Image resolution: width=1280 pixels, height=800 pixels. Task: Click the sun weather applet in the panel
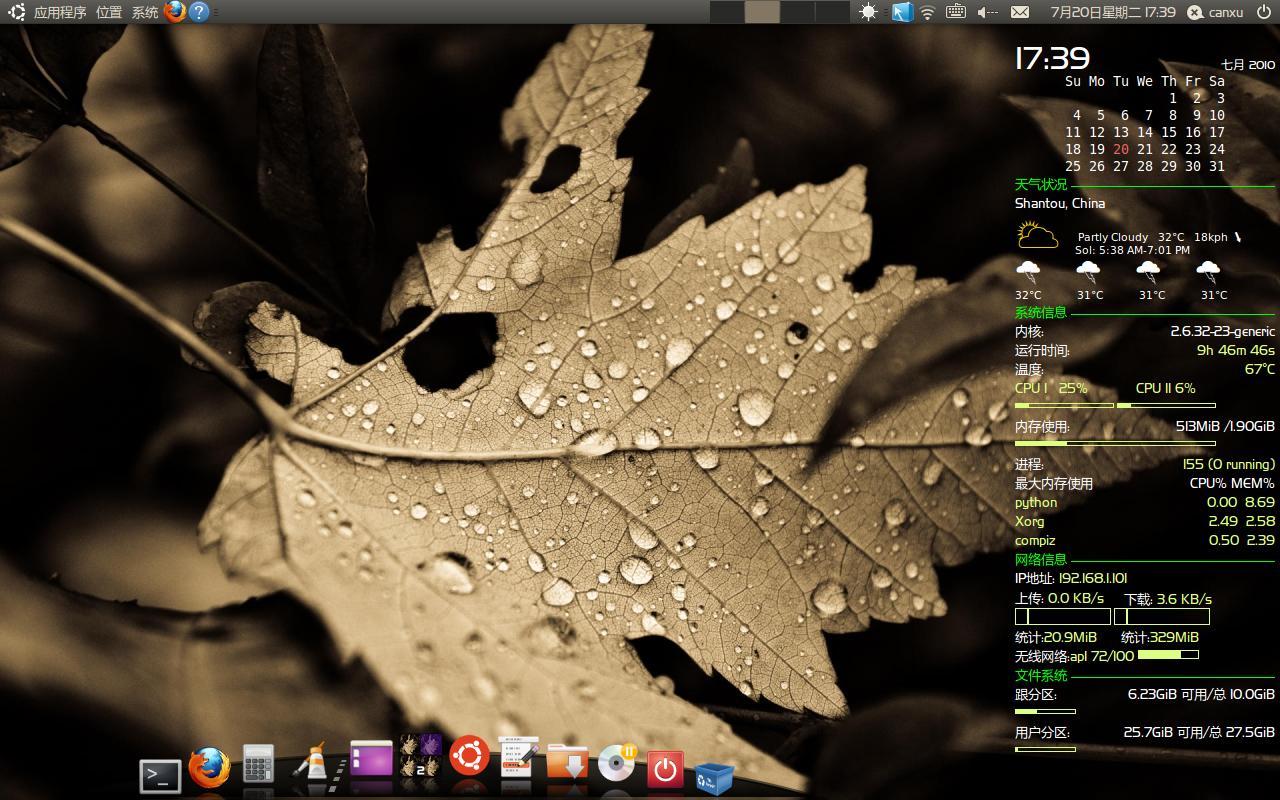[867, 12]
